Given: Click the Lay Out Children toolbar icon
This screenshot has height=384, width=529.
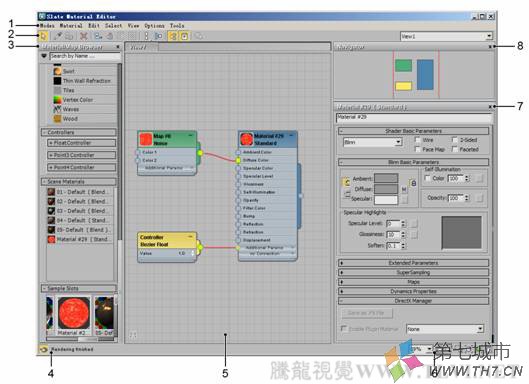Looking at the screenshot, I should pyautogui.click(x=158, y=36).
